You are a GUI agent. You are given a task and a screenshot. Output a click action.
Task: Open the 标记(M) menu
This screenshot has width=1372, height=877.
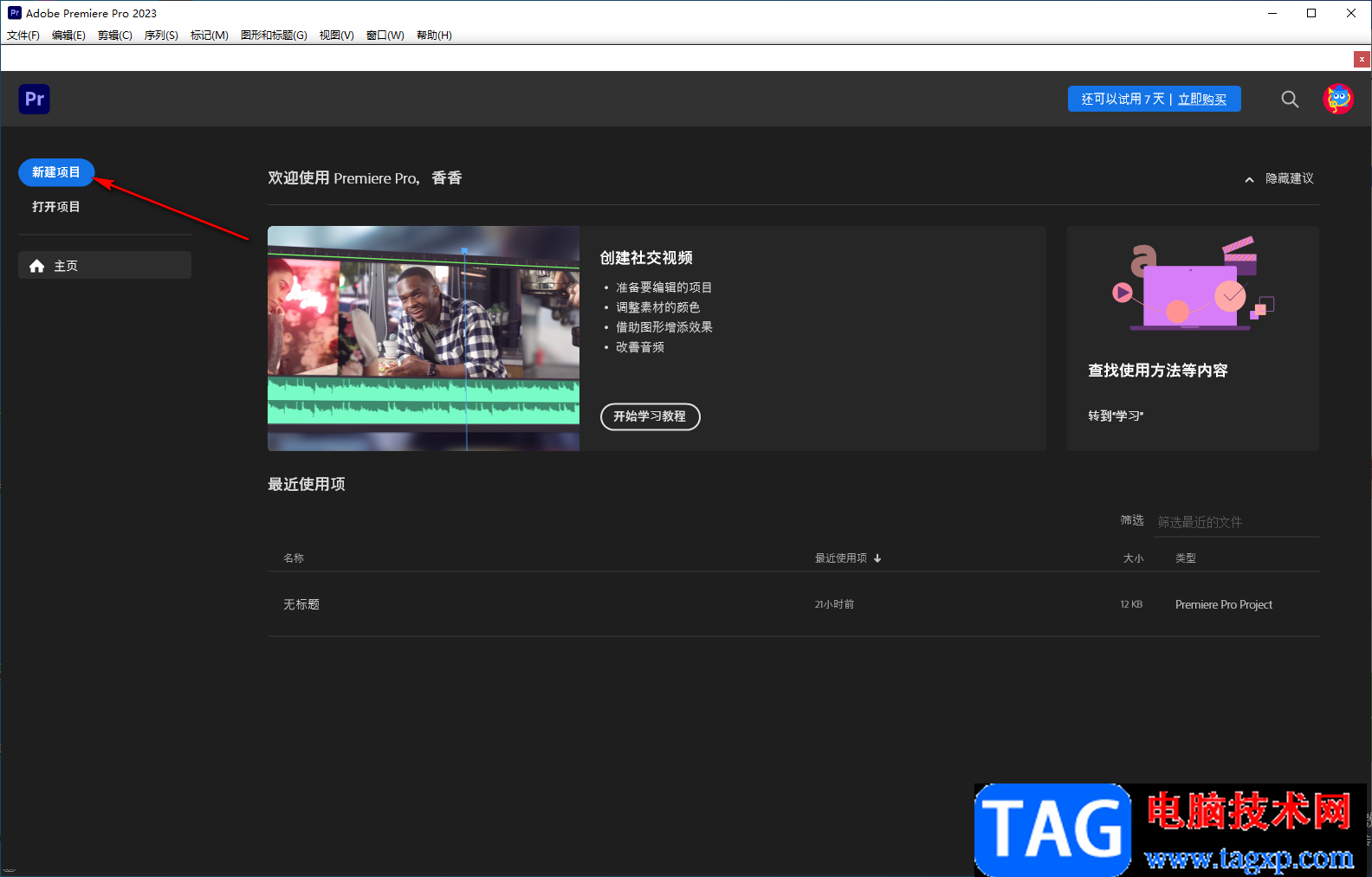point(210,35)
